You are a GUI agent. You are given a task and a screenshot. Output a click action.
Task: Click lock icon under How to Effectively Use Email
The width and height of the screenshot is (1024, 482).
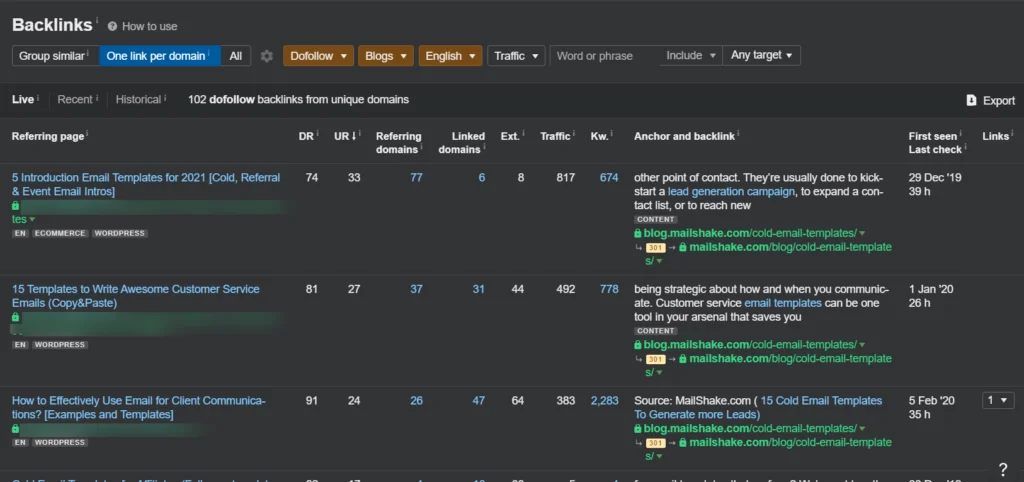[x=16, y=429]
